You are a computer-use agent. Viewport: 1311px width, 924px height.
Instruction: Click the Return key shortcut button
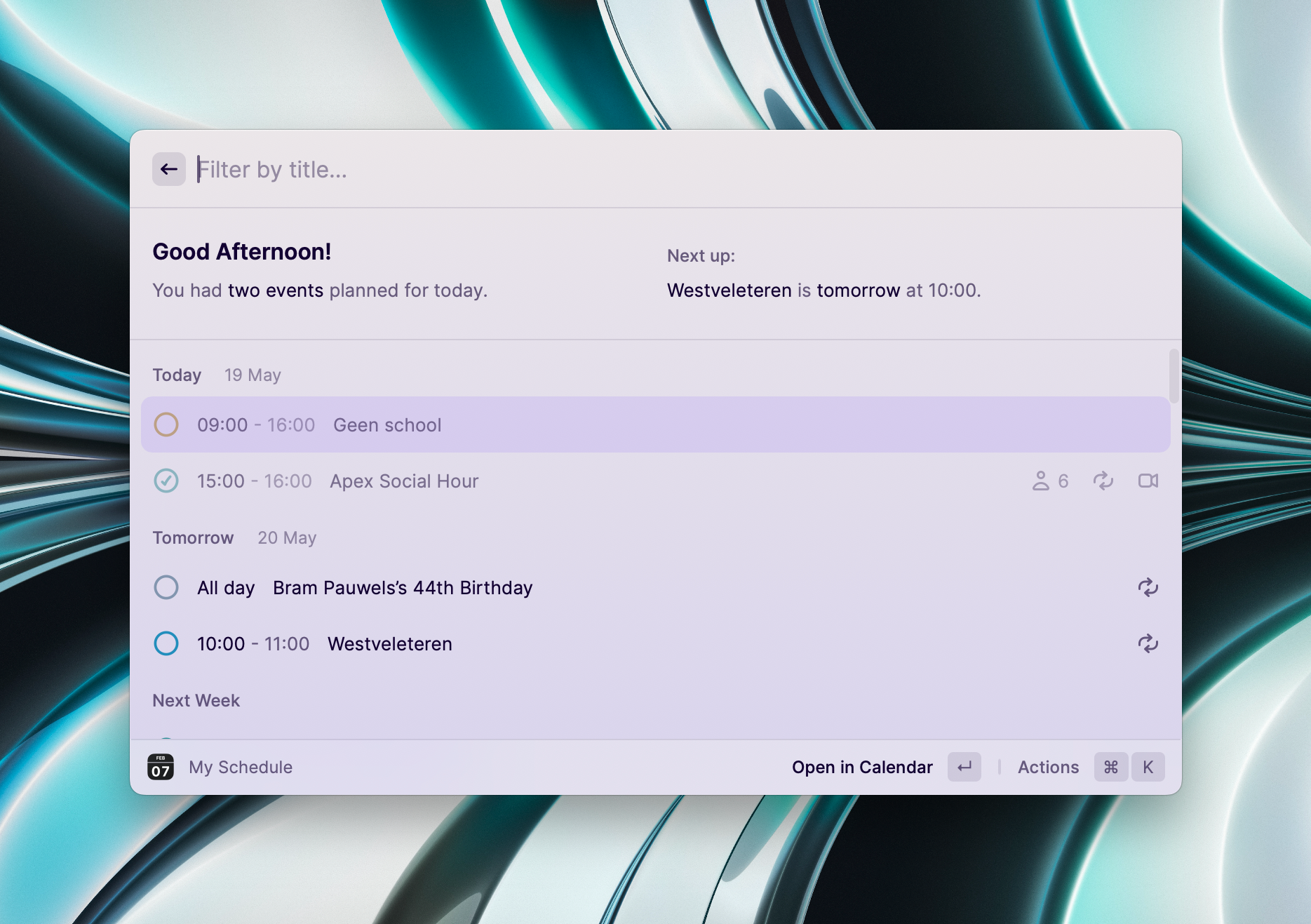click(964, 767)
